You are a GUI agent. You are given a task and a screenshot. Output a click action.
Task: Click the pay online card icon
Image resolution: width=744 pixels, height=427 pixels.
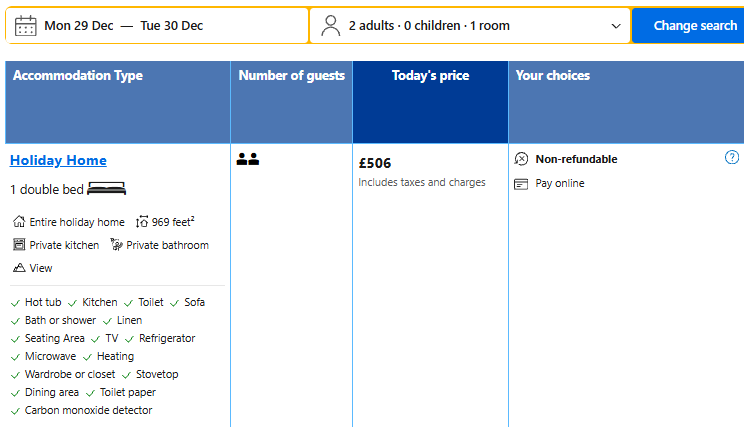[x=521, y=184]
